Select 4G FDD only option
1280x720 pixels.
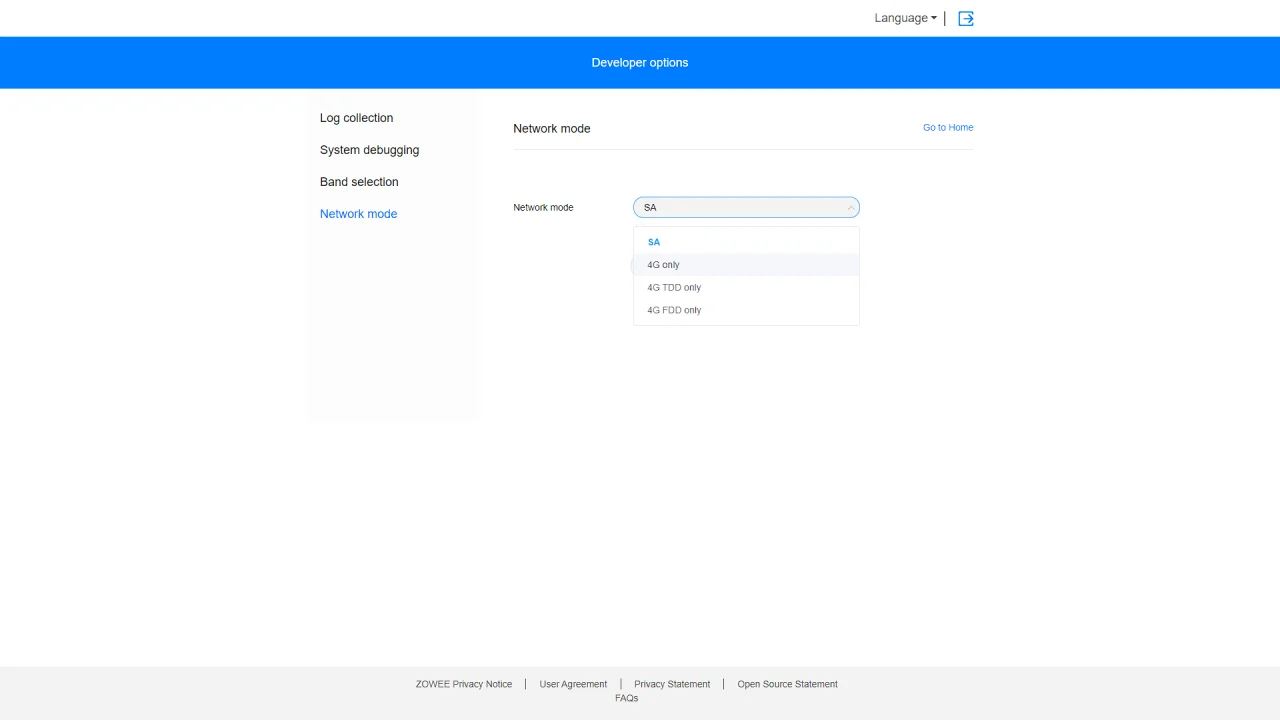click(x=746, y=310)
